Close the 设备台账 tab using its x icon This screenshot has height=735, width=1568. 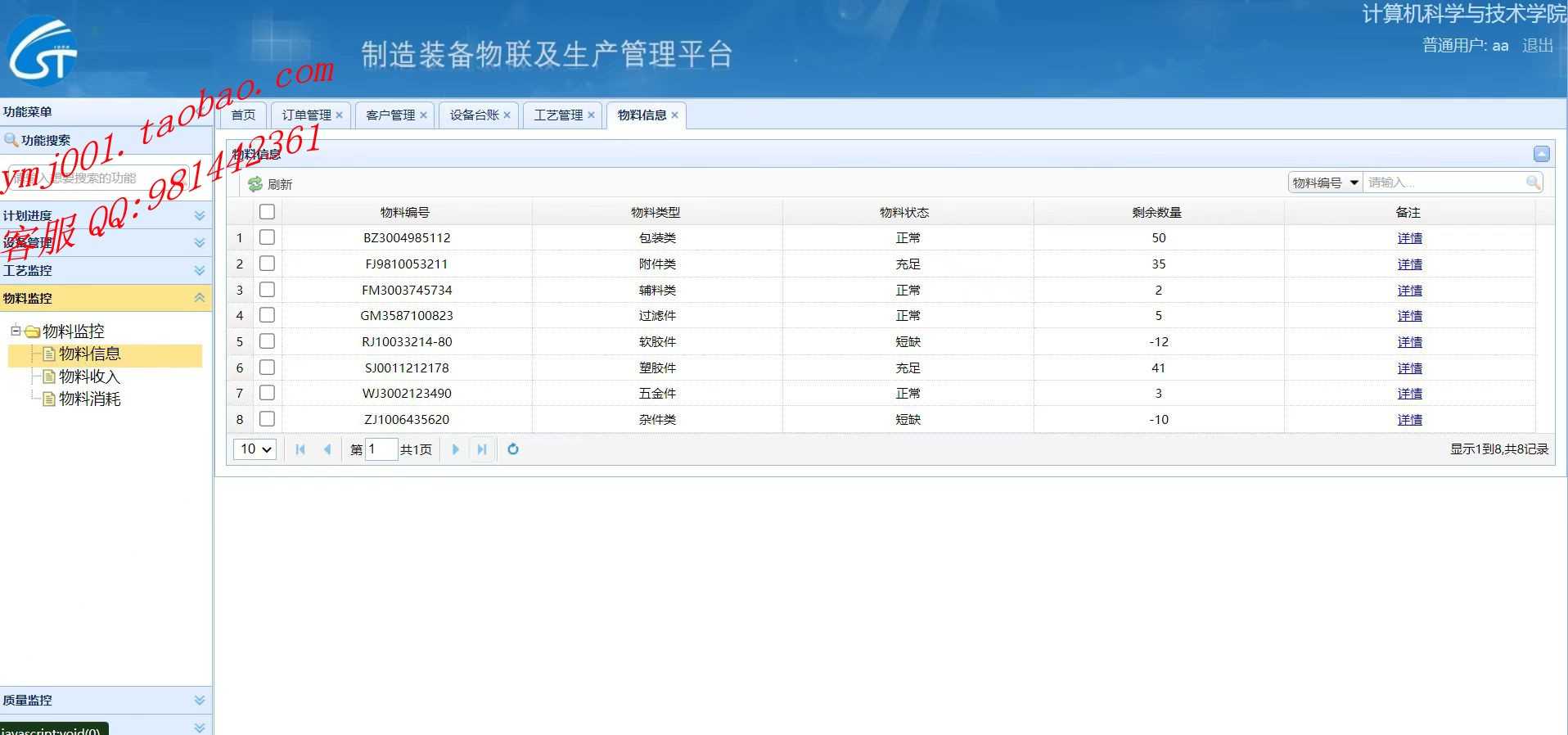(x=507, y=115)
